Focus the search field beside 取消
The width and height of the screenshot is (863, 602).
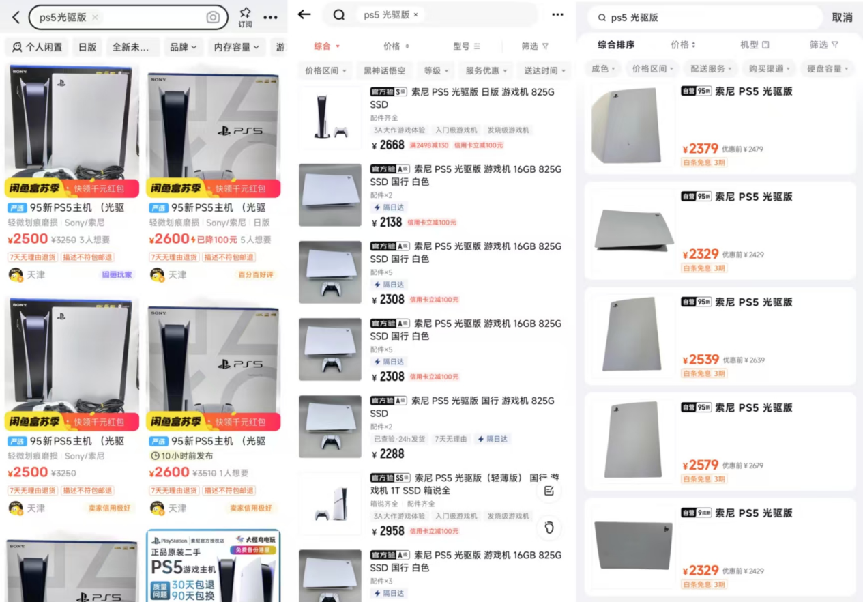point(705,18)
